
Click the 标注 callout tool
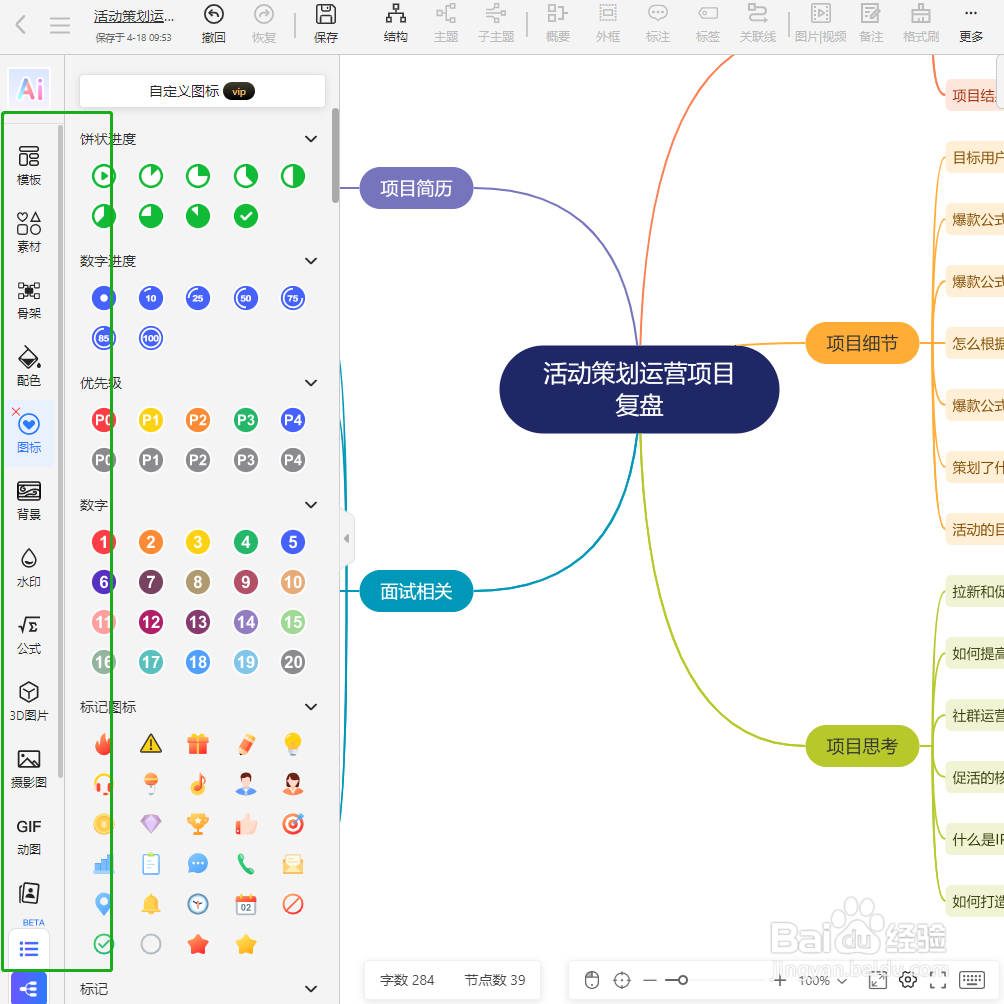[x=658, y=24]
